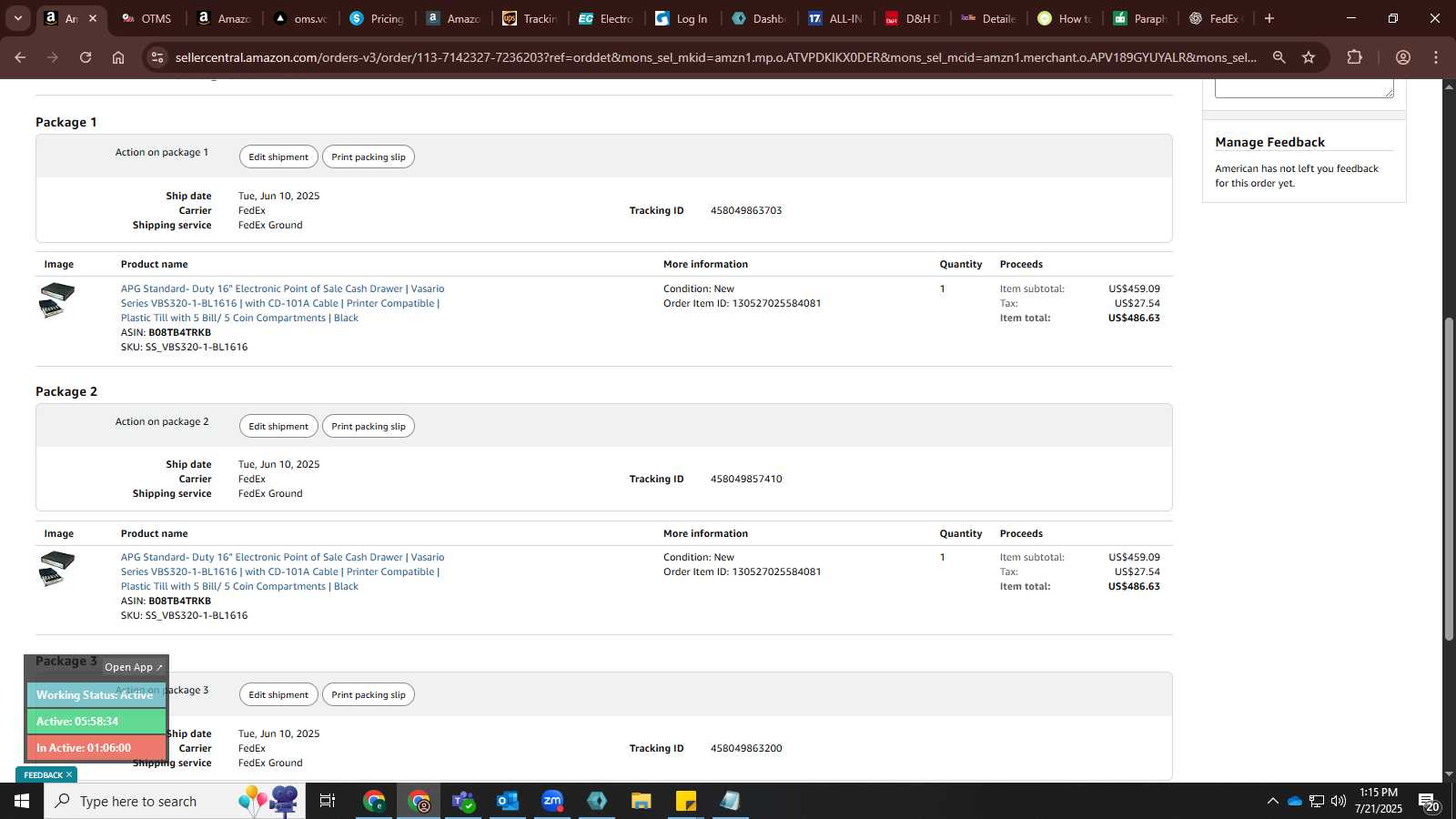View site information icon in address bar

(157, 57)
